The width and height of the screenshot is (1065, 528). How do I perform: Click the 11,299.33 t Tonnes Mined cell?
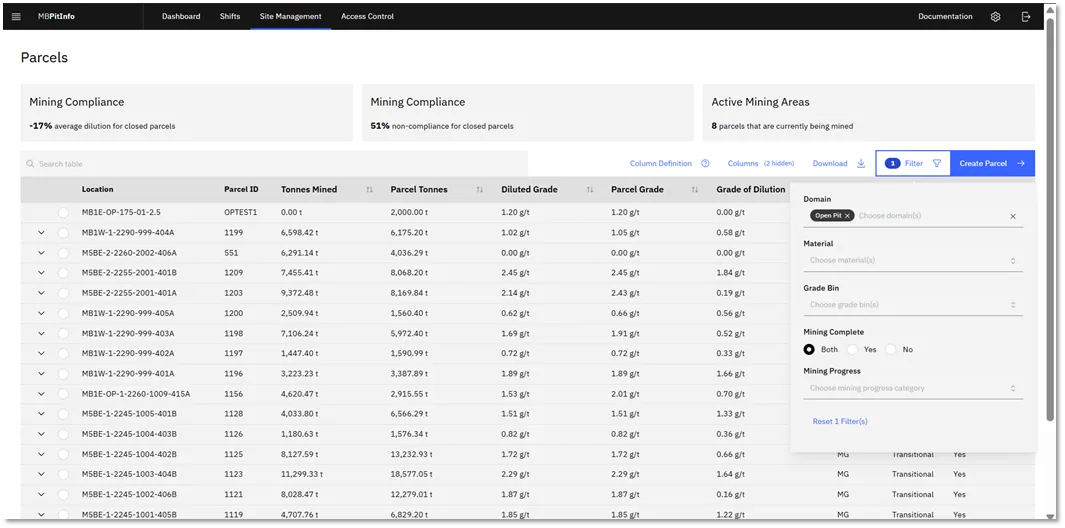302,474
